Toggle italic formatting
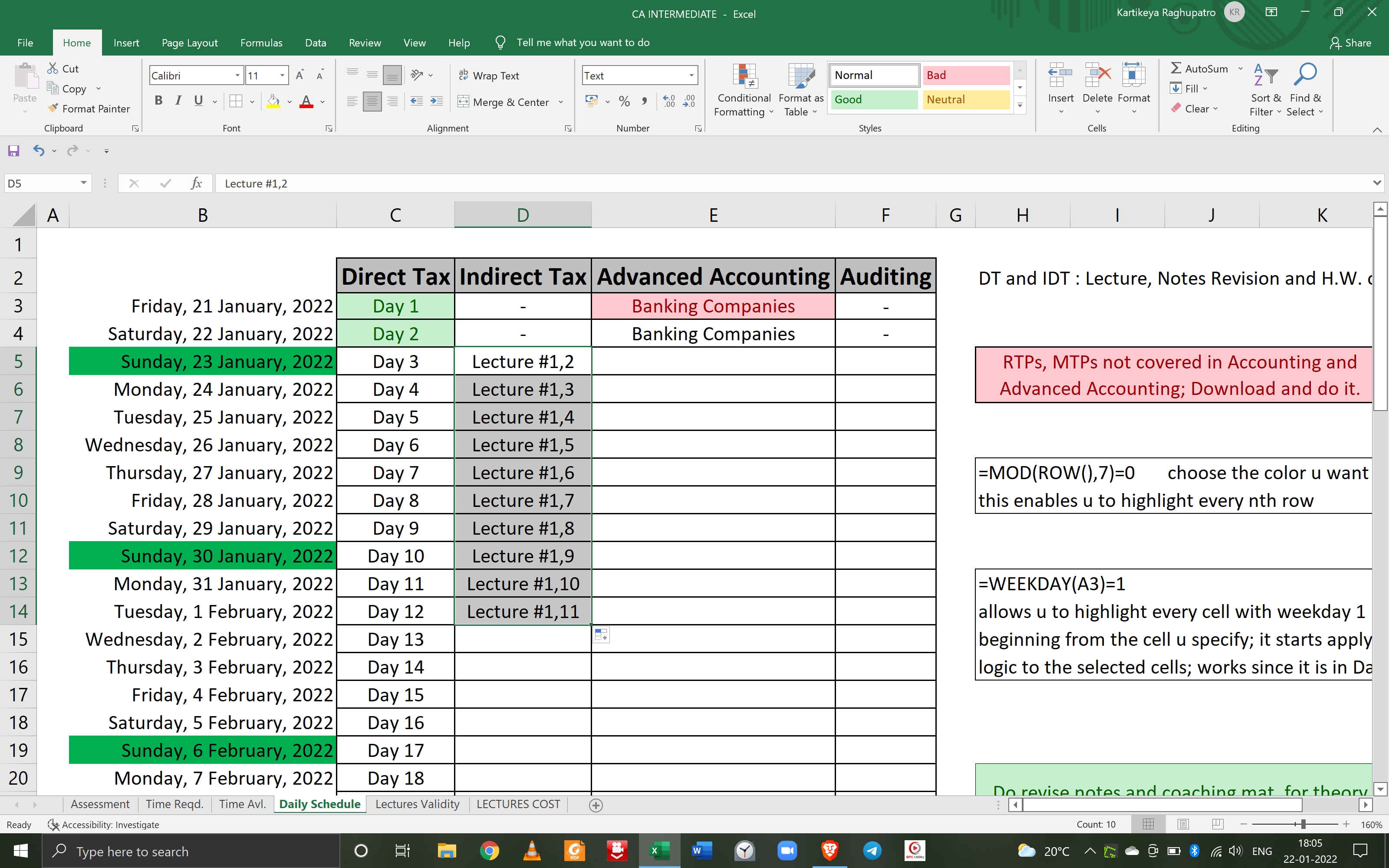The width and height of the screenshot is (1389, 868). 178,100
